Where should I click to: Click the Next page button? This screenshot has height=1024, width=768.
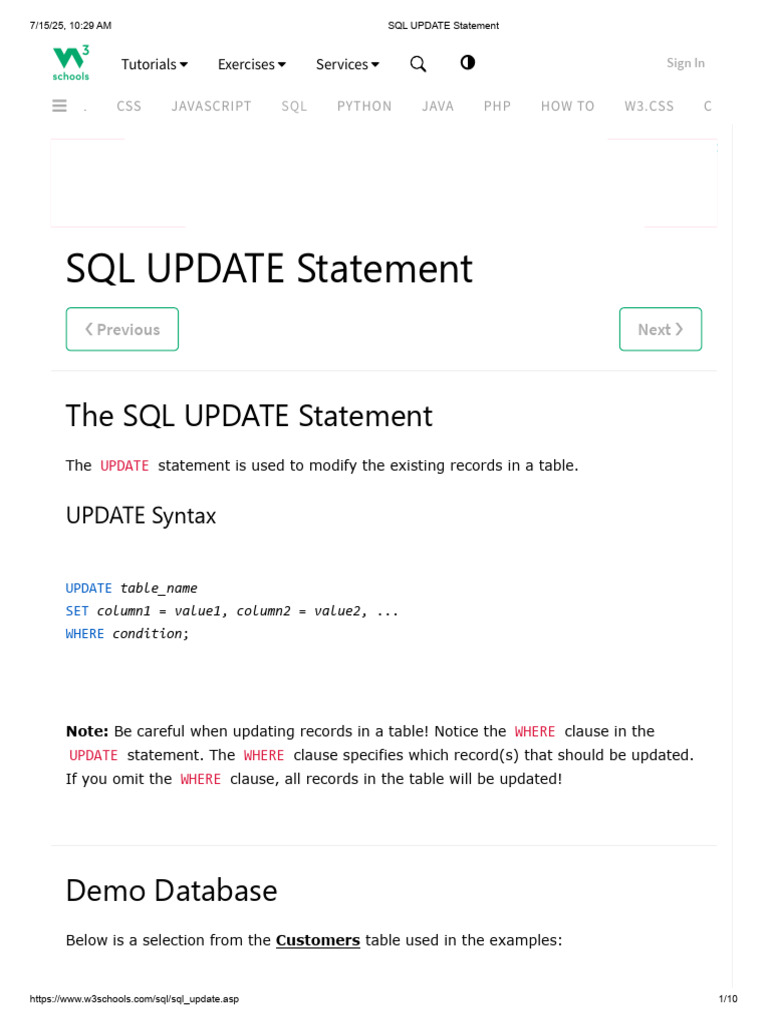click(660, 329)
